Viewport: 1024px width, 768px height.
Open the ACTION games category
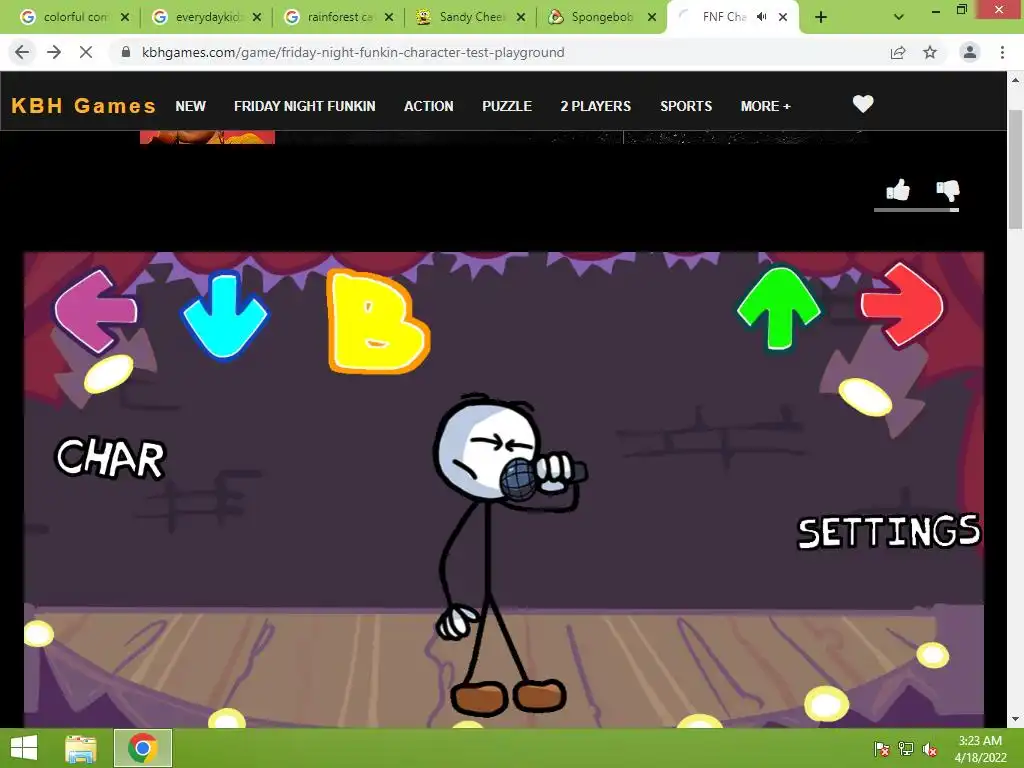tap(428, 106)
